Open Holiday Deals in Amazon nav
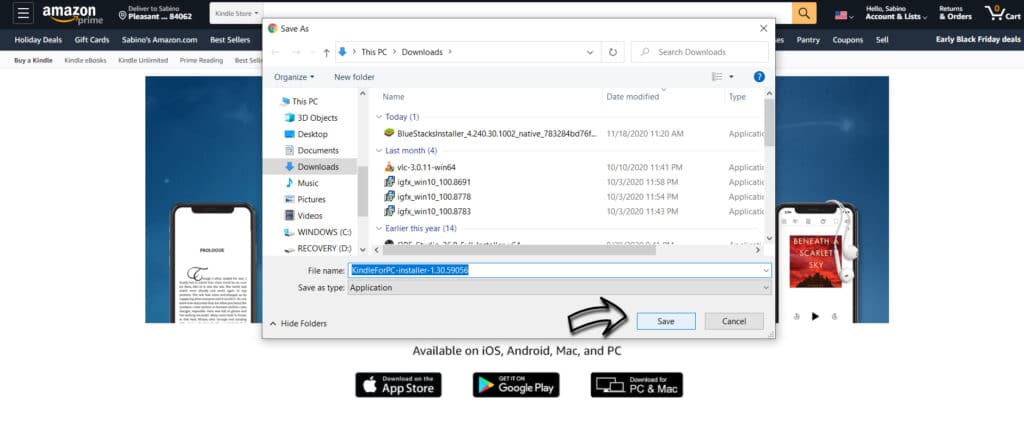1024x439 pixels. click(x=38, y=40)
